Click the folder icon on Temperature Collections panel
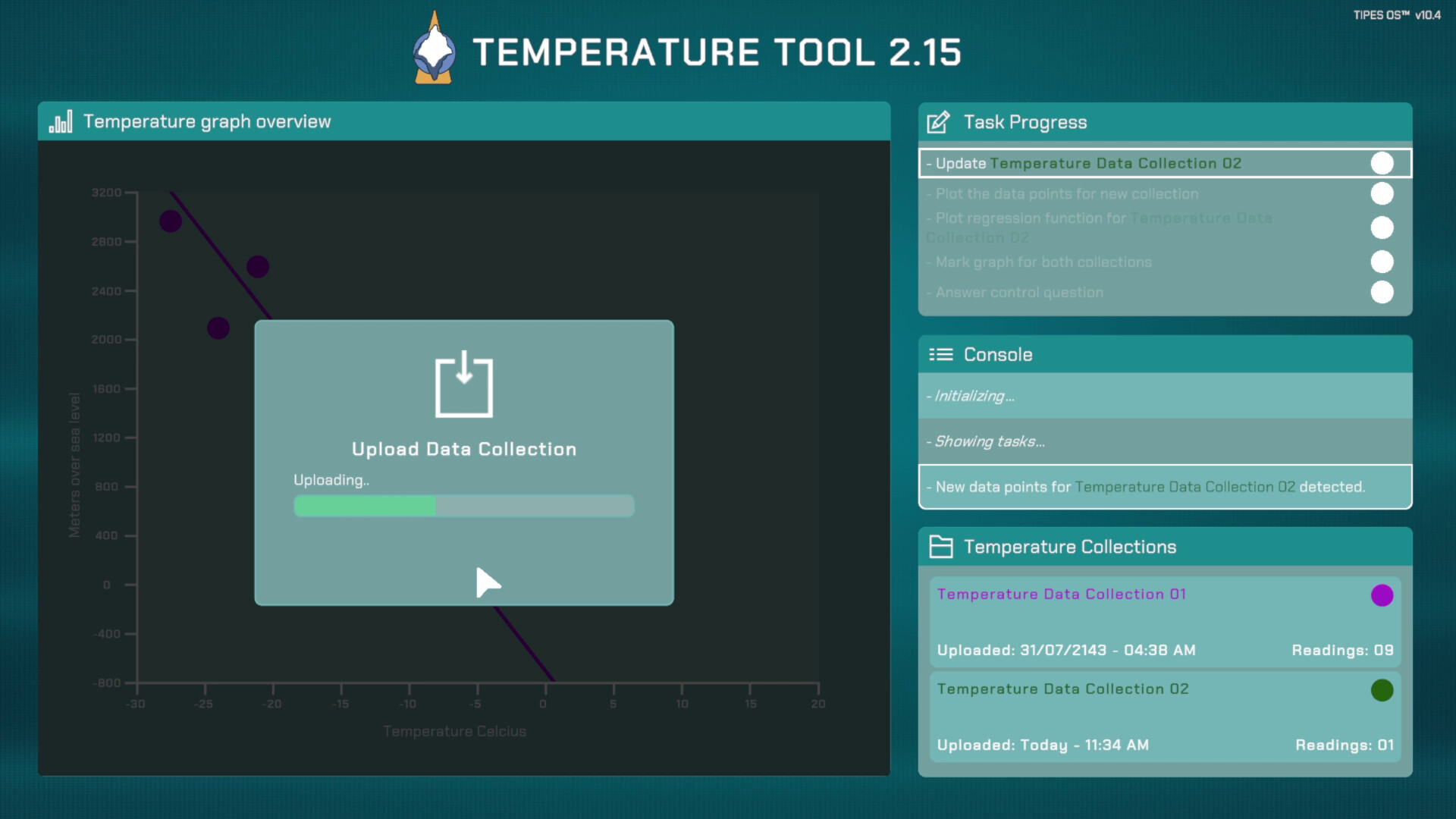The image size is (1456, 819). [x=940, y=547]
